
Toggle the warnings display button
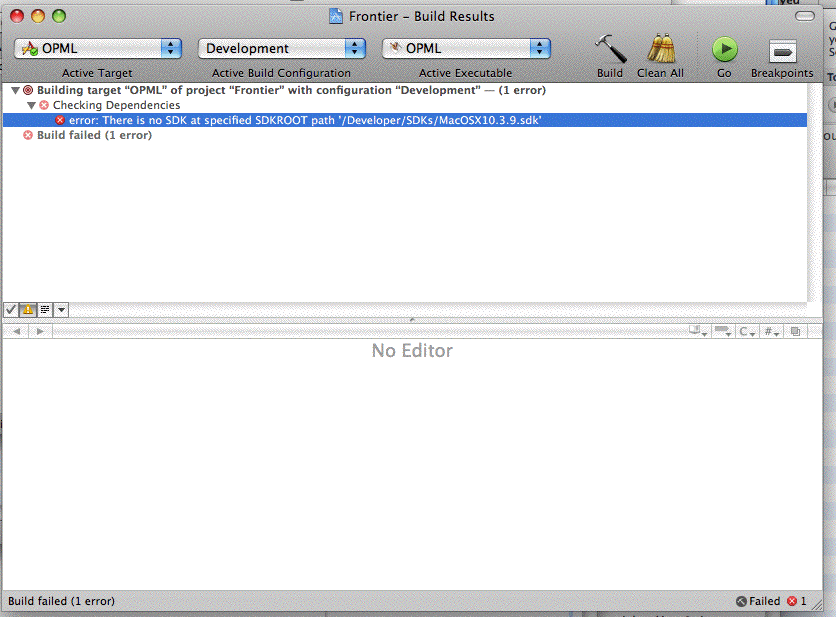(x=28, y=310)
